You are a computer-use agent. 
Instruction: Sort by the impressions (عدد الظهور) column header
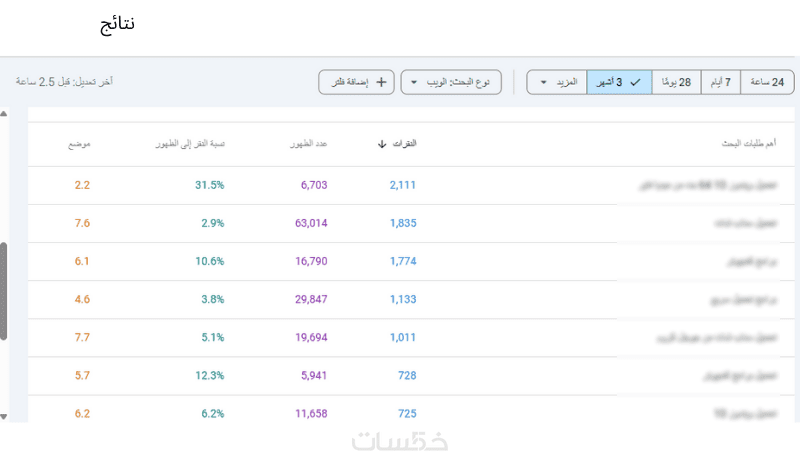(308, 144)
